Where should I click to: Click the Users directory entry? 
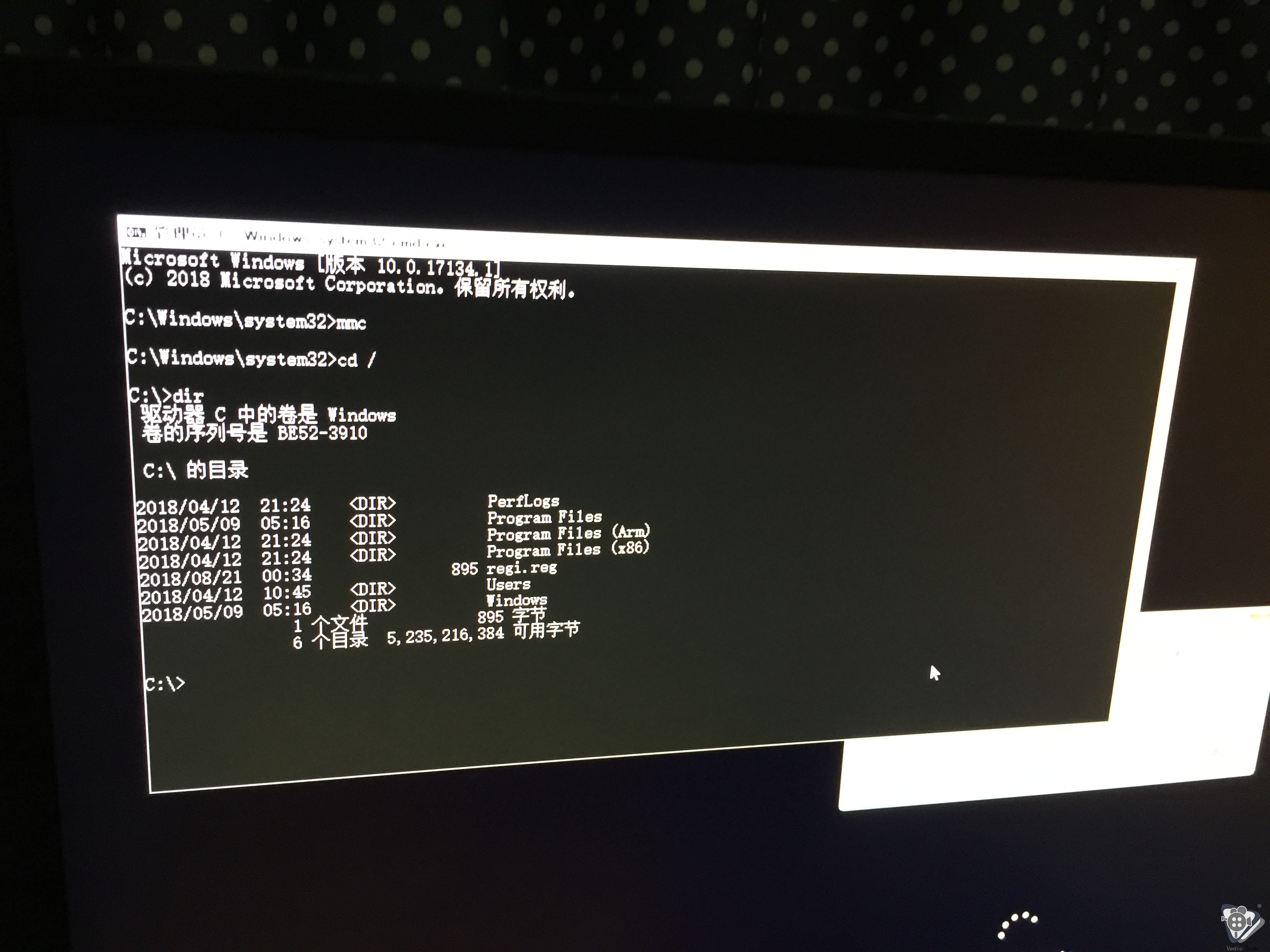pos(508,585)
